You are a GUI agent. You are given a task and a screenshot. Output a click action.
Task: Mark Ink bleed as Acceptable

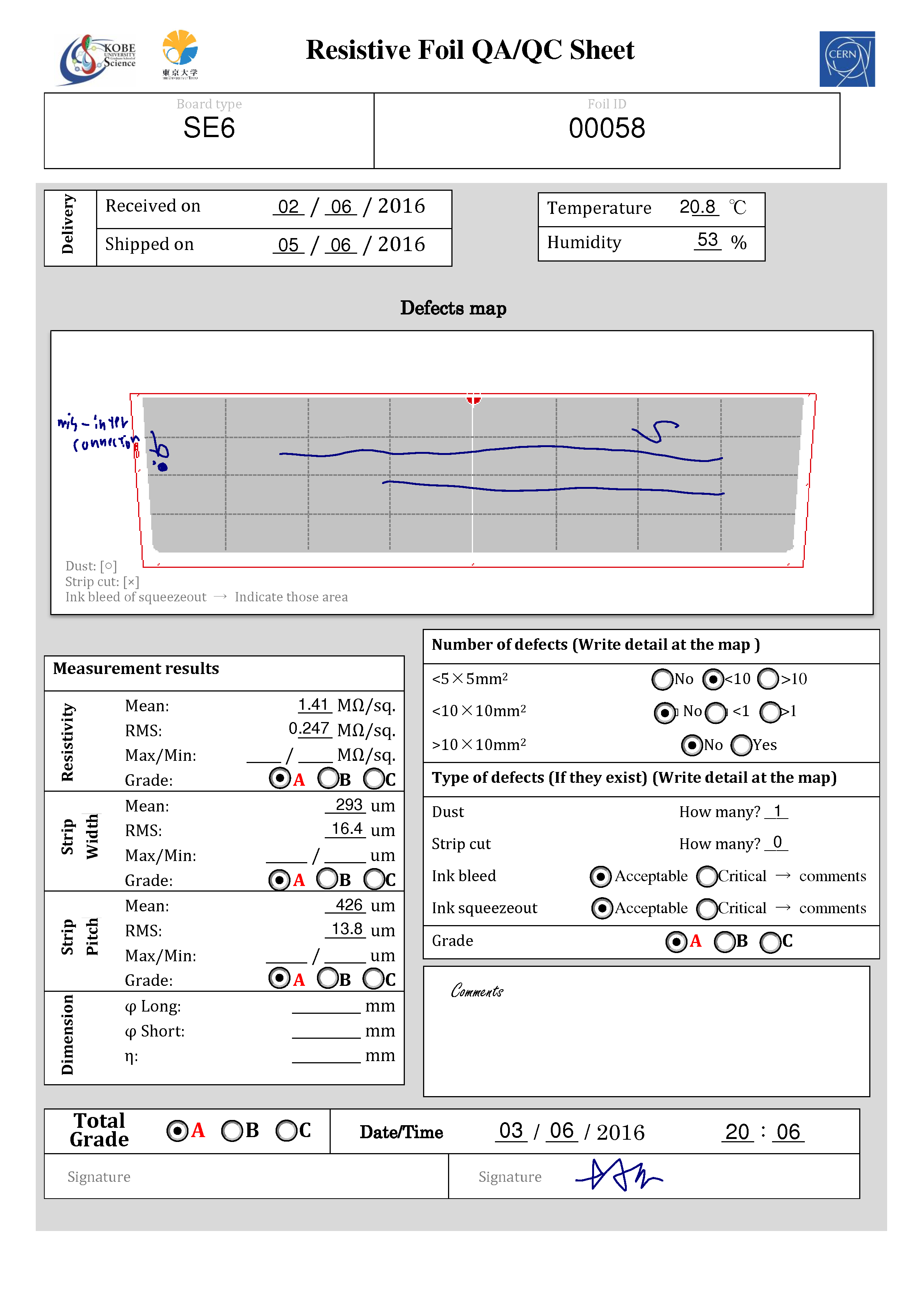pyautogui.click(x=601, y=877)
